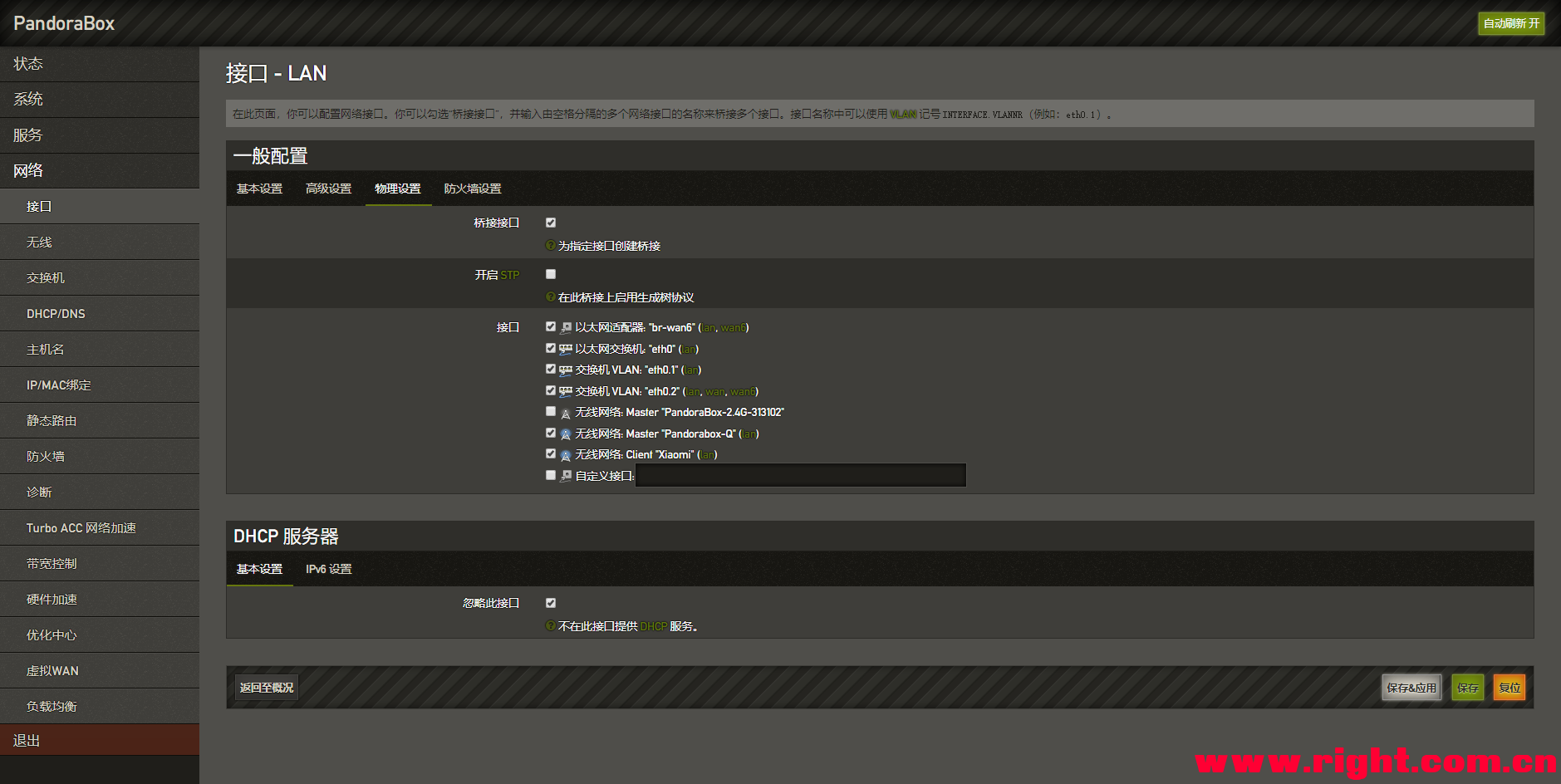Open the 负载均衡 sidebar item
Screen dimensions: 1561x784
click(x=100, y=707)
